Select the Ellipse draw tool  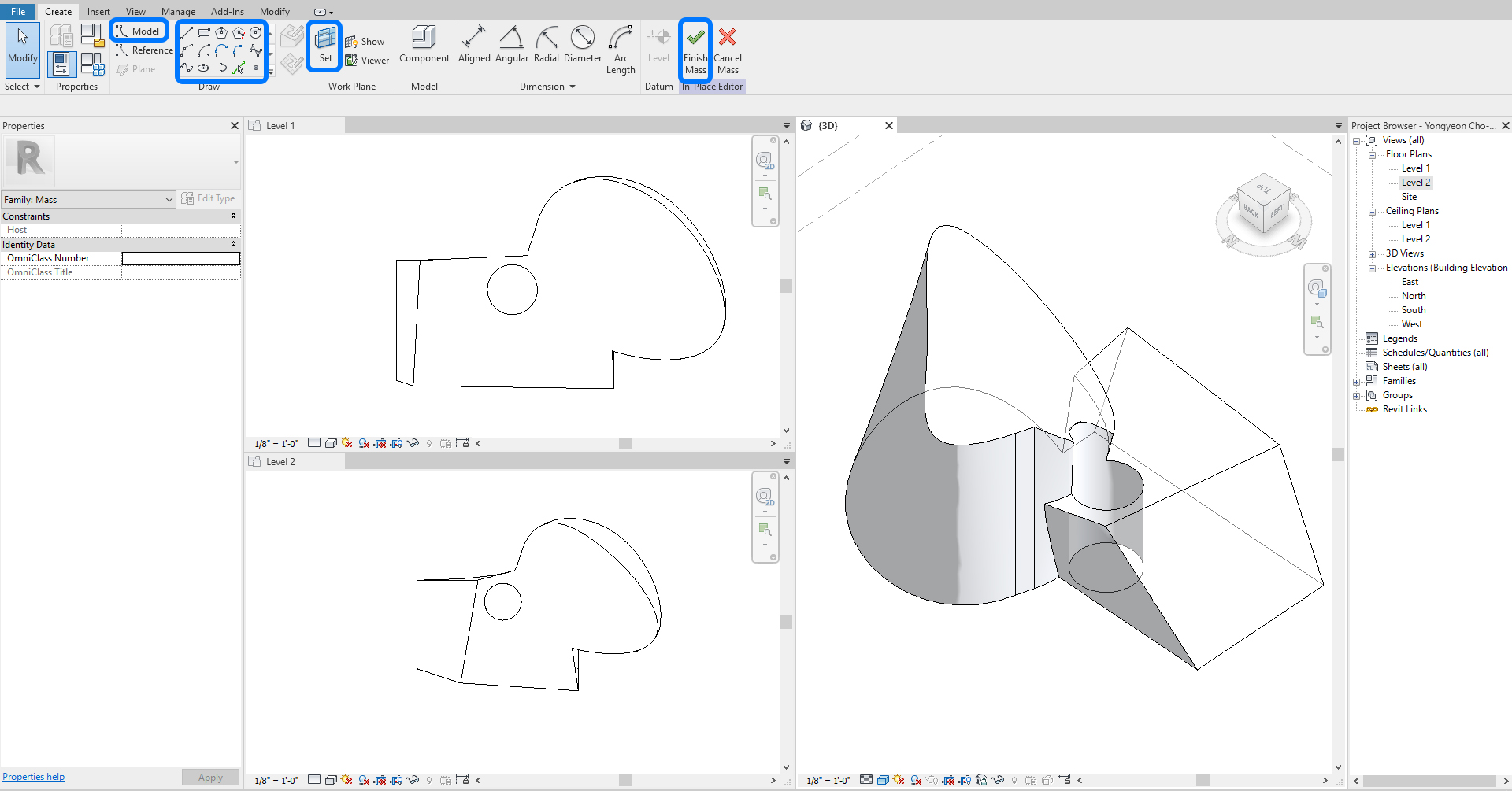[x=204, y=68]
